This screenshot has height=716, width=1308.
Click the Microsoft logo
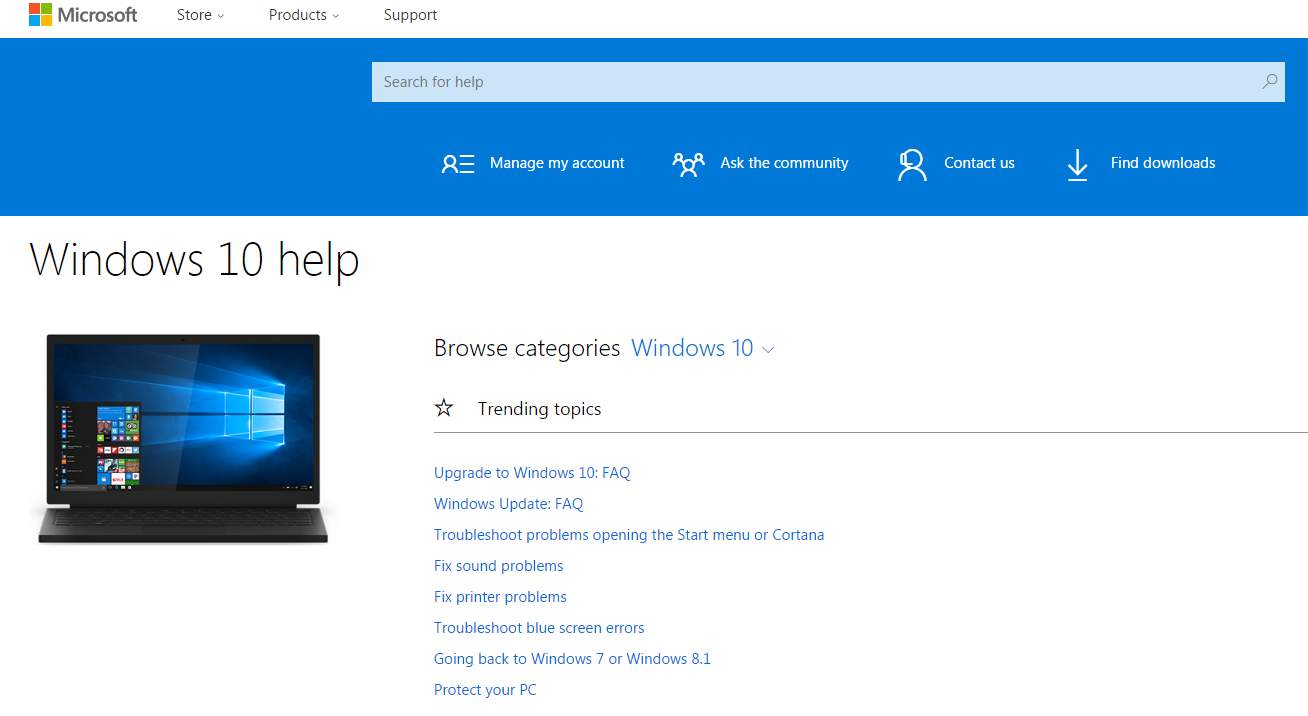(83, 14)
